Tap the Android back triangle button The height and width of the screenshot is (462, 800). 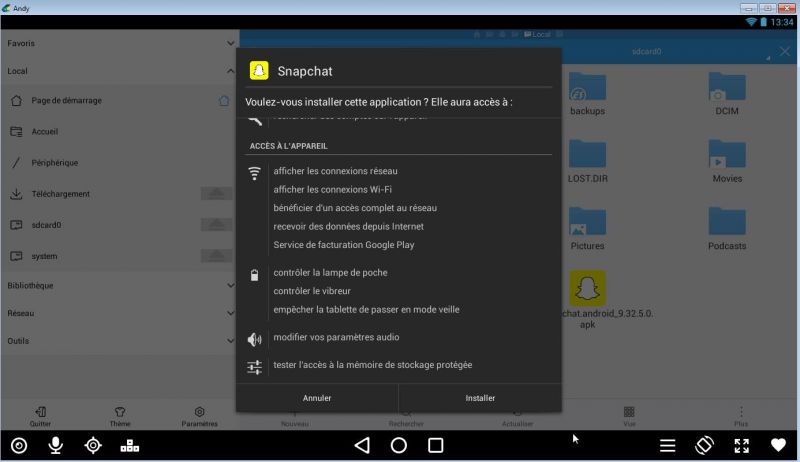click(362, 445)
